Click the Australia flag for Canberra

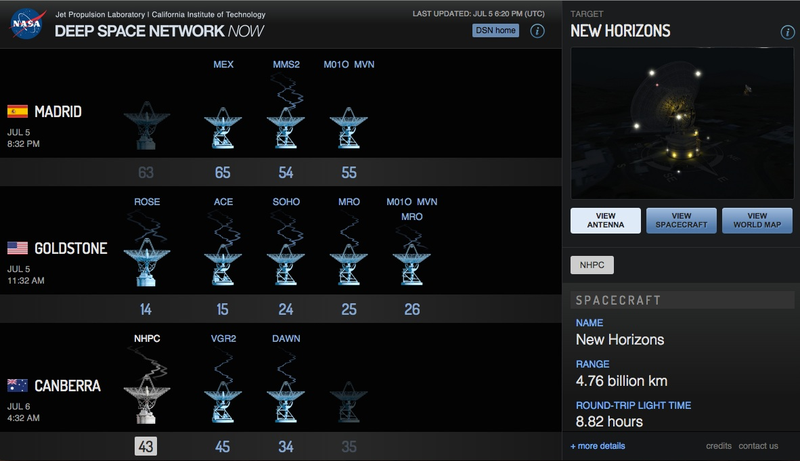[17, 385]
